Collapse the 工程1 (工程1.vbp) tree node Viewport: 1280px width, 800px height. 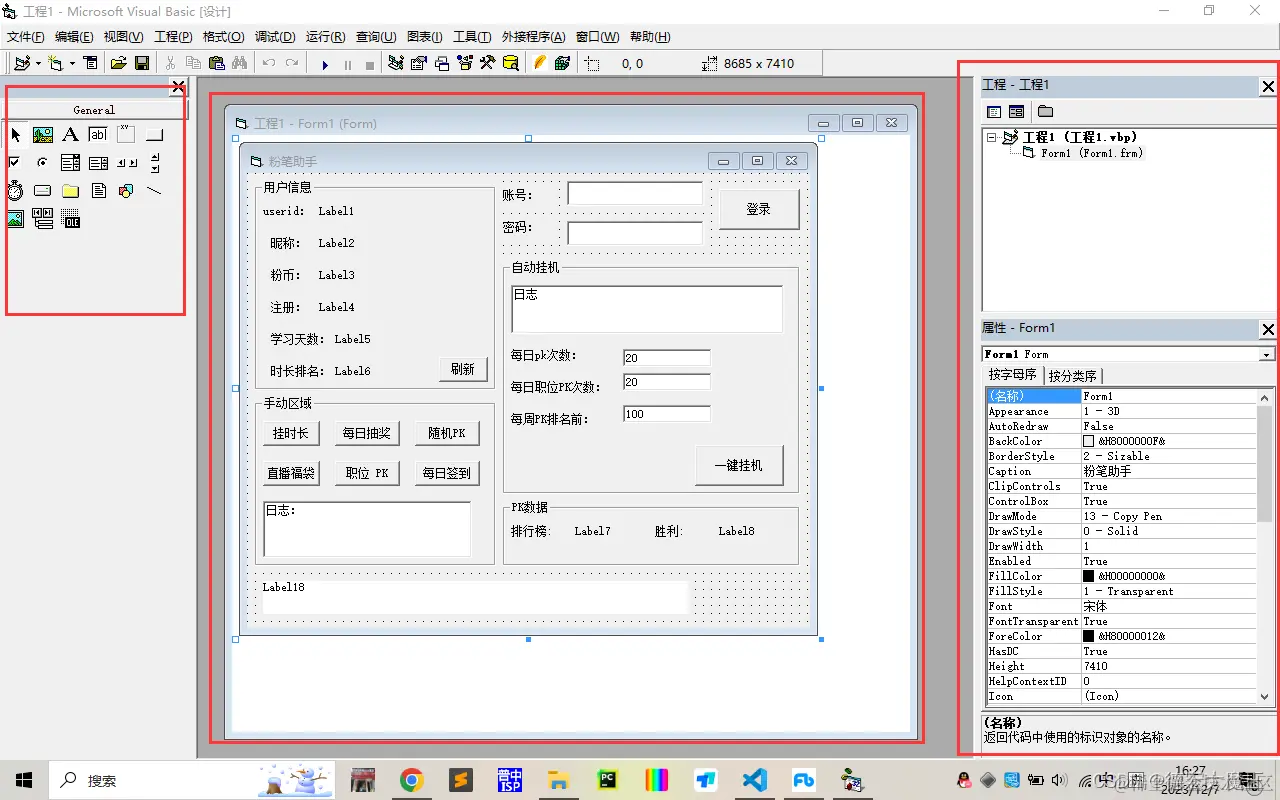click(x=991, y=137)
